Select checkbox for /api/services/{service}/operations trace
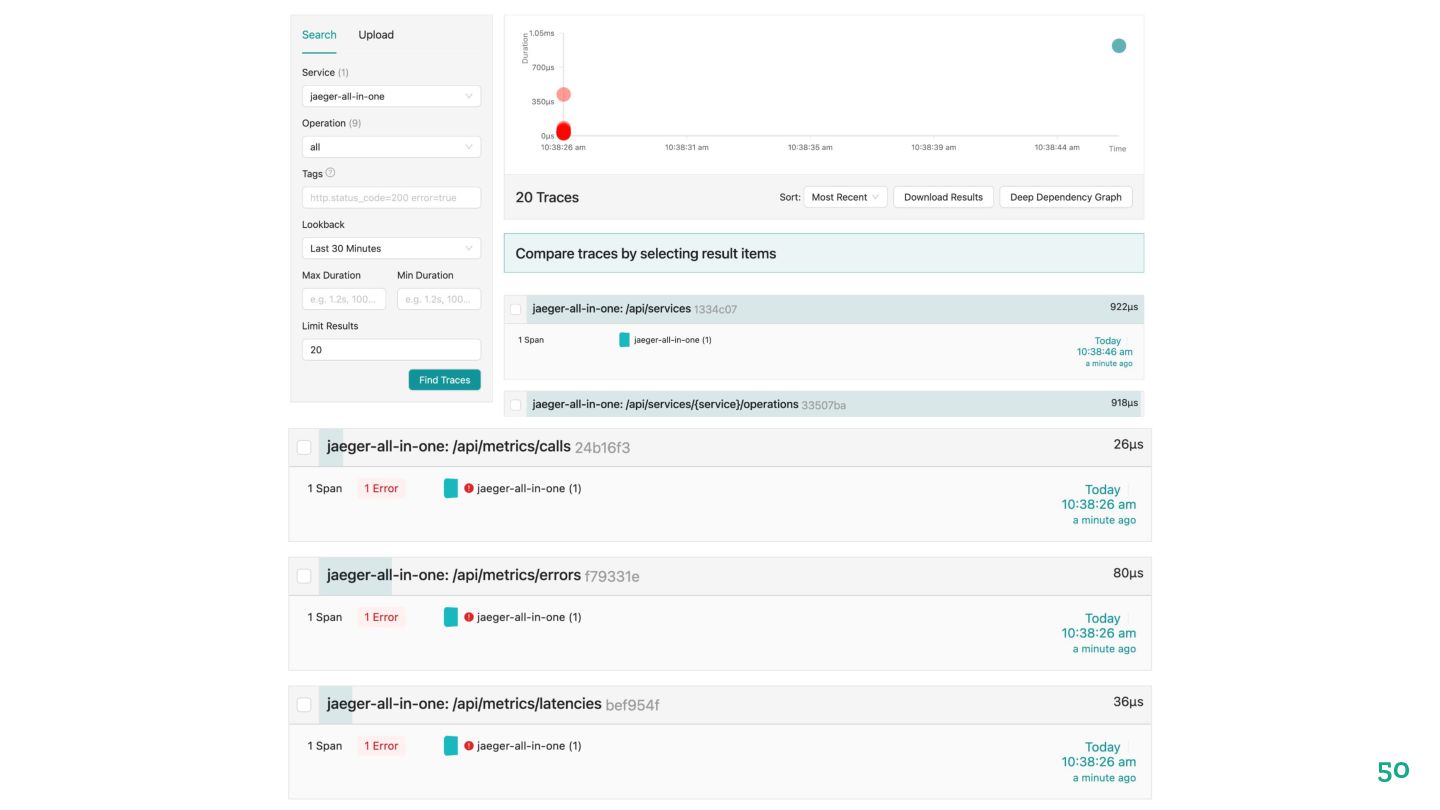 pos(516,405)
